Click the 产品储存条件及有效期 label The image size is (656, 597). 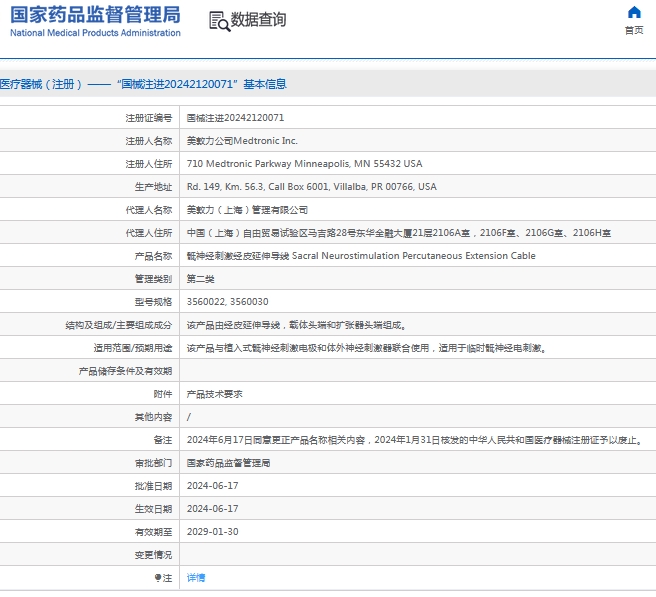[x=126, y=371]
